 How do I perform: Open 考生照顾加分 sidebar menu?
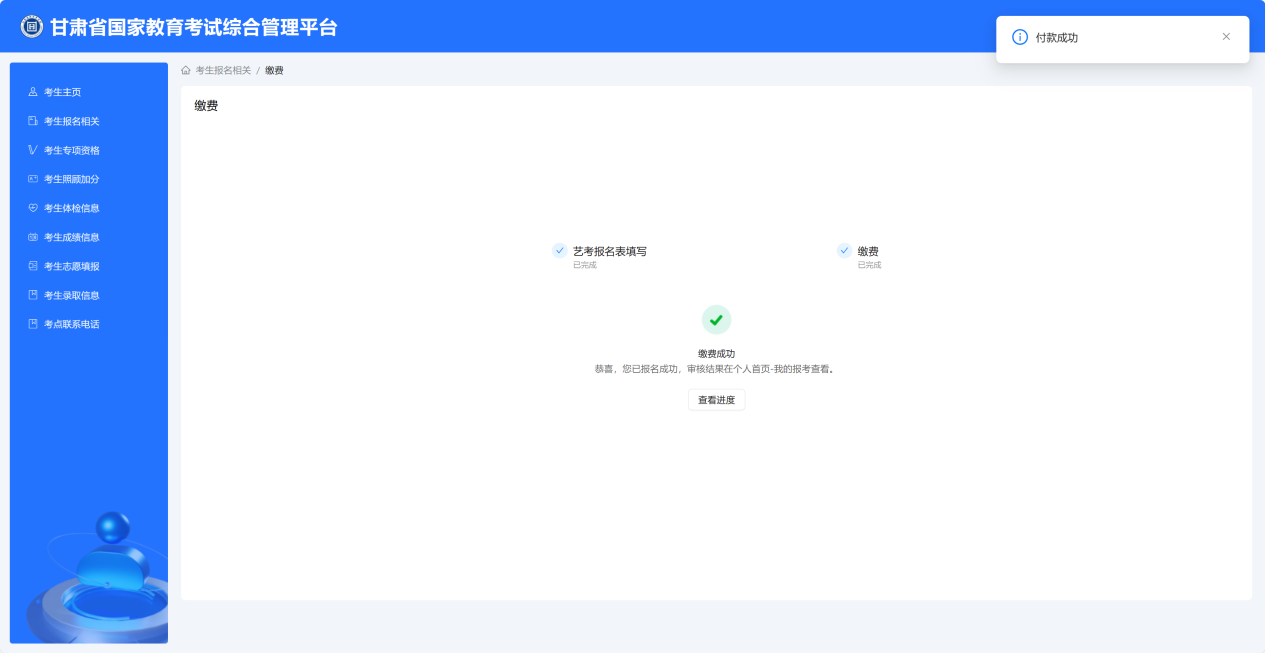[71, 179]
